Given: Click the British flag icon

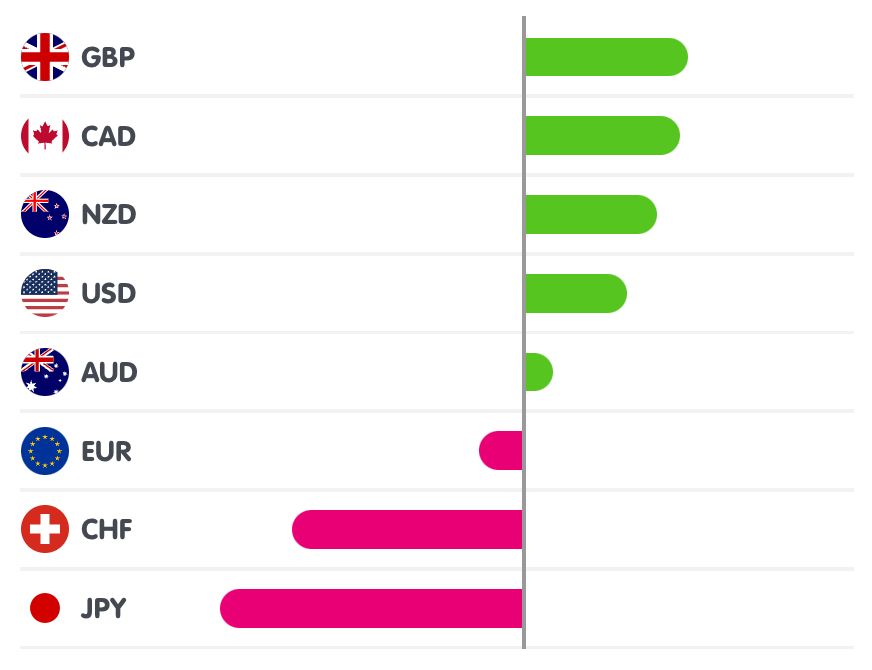Looking at the screenshot, I should coord(45,57).
